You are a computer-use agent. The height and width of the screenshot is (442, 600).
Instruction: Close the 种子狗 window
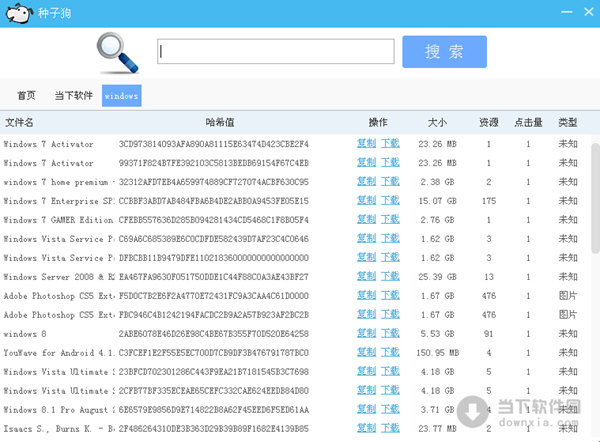point(589,12)
